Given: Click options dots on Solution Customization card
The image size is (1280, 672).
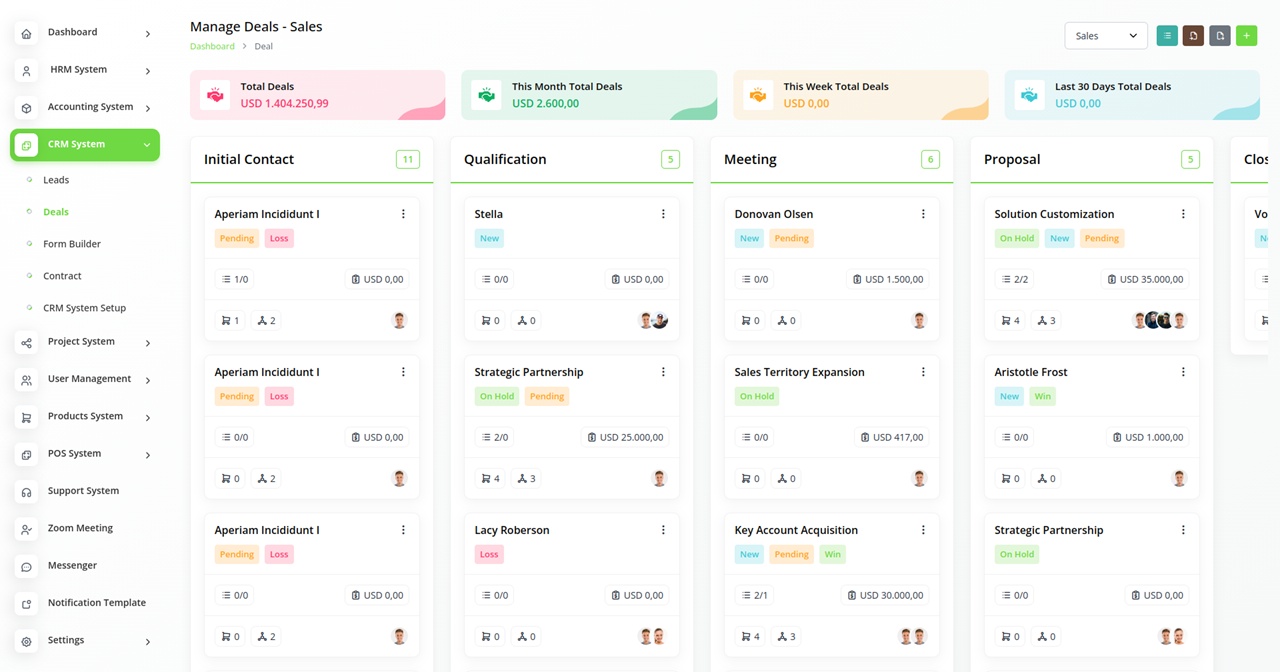Looking at the screenshot, I should coord(1183,214).
